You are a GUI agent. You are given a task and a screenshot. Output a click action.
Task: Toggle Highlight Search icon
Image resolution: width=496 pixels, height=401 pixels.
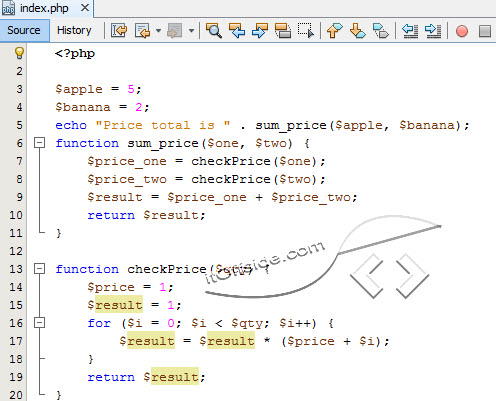click(283, 31)
